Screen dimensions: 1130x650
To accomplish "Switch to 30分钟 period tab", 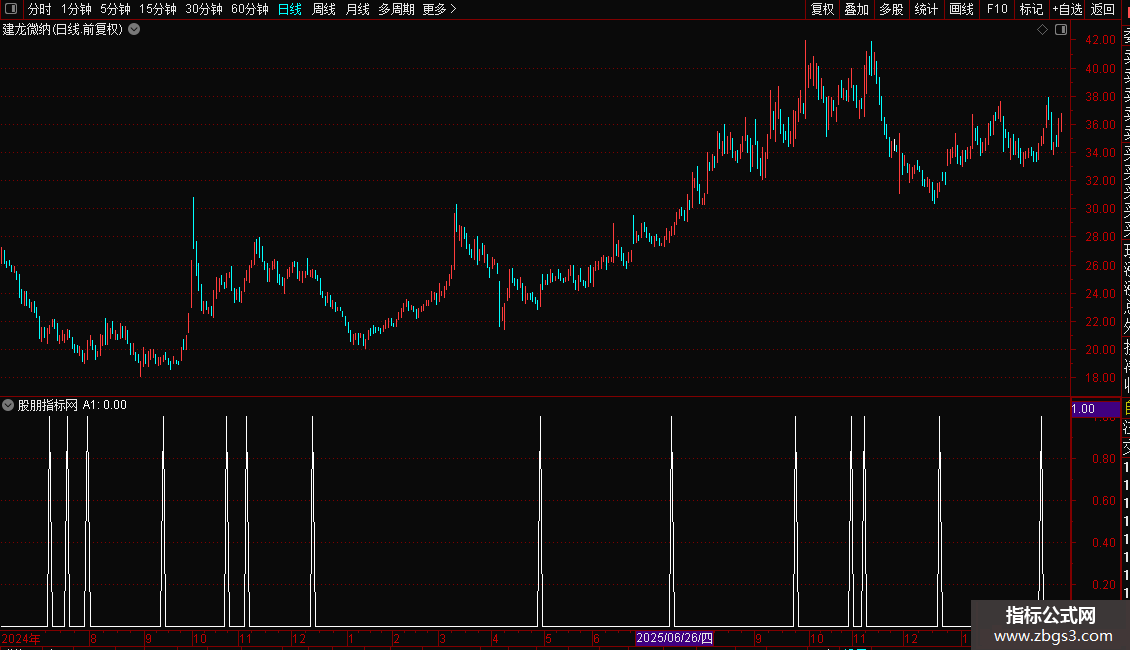I will click(204, 9).
